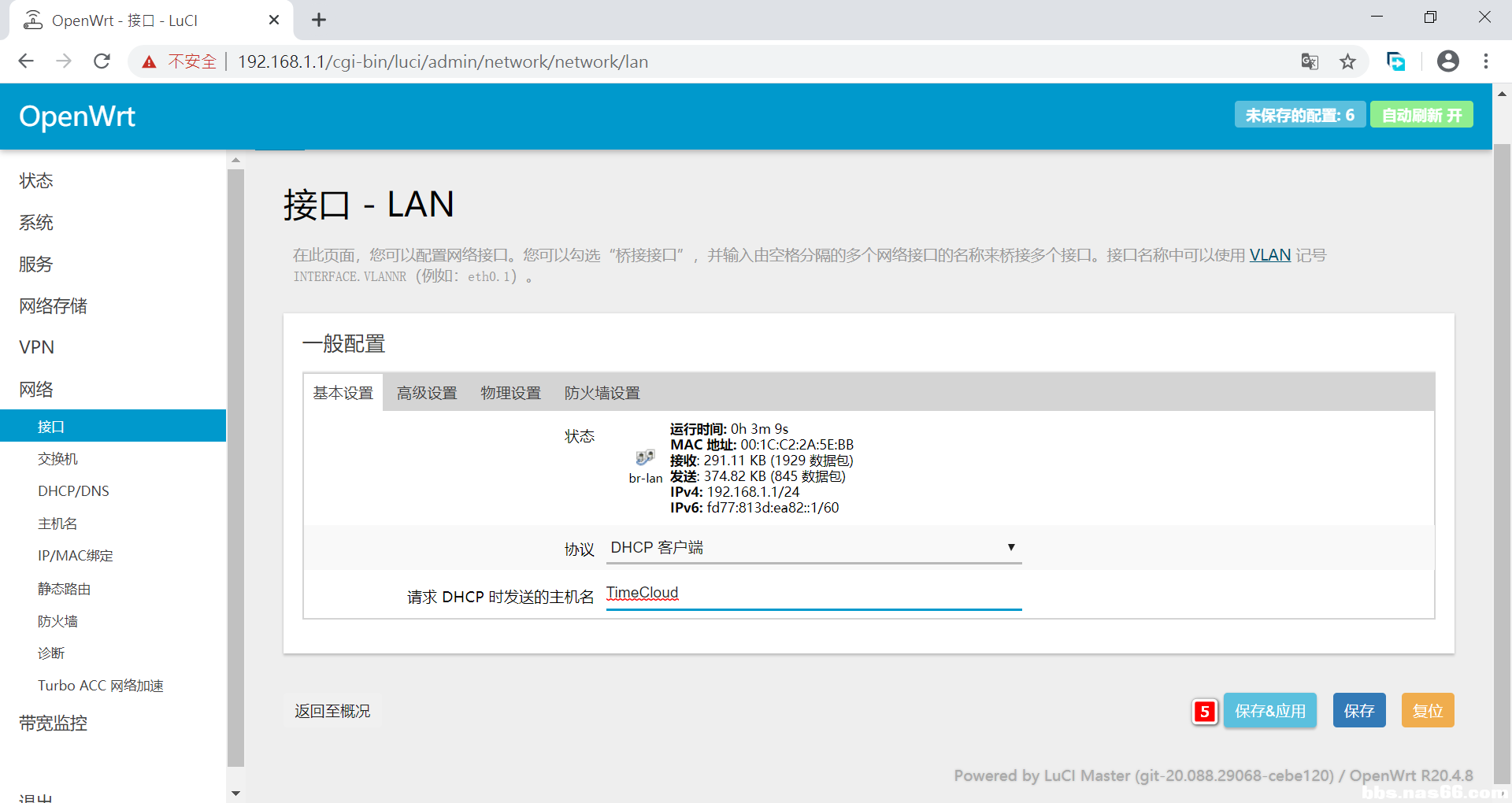Open the 主机名 submenu item
The width and height of the screenshot is (1512, 803).
[x=57, y=524]
